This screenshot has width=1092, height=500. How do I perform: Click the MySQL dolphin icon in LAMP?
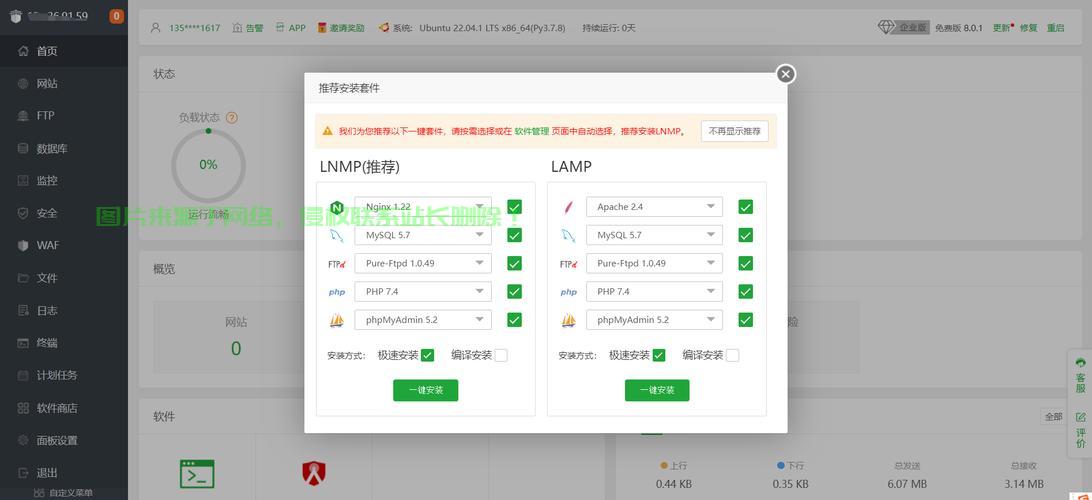point(569,235)
